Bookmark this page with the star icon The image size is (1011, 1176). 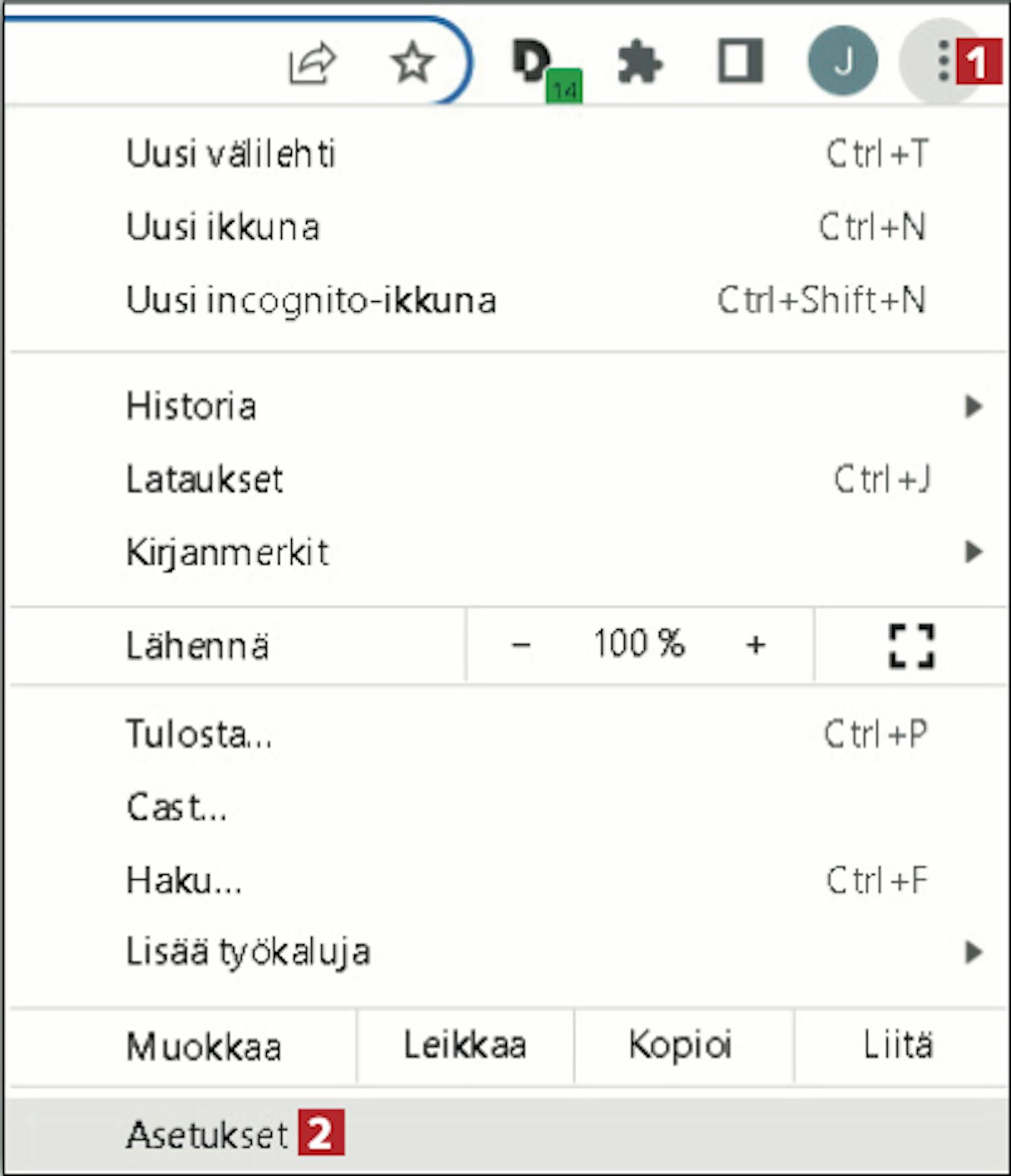tap(412, 62)
